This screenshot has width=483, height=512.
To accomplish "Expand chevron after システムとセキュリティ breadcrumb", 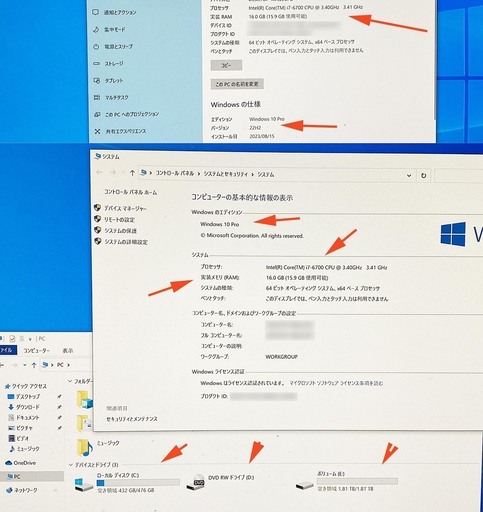I will (x=253, y=174).
